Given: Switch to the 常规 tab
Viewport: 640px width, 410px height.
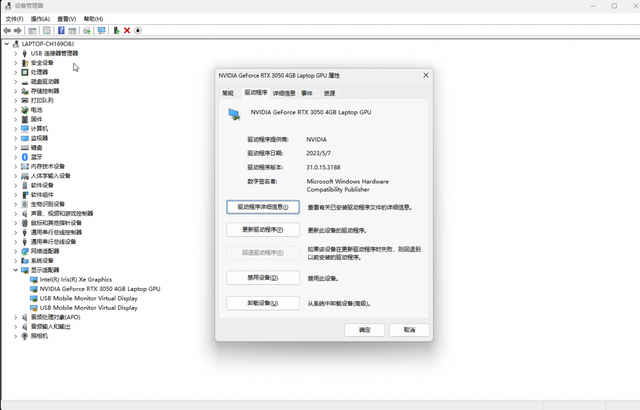Looking at the screenshot, I should [x=228, y=93].
